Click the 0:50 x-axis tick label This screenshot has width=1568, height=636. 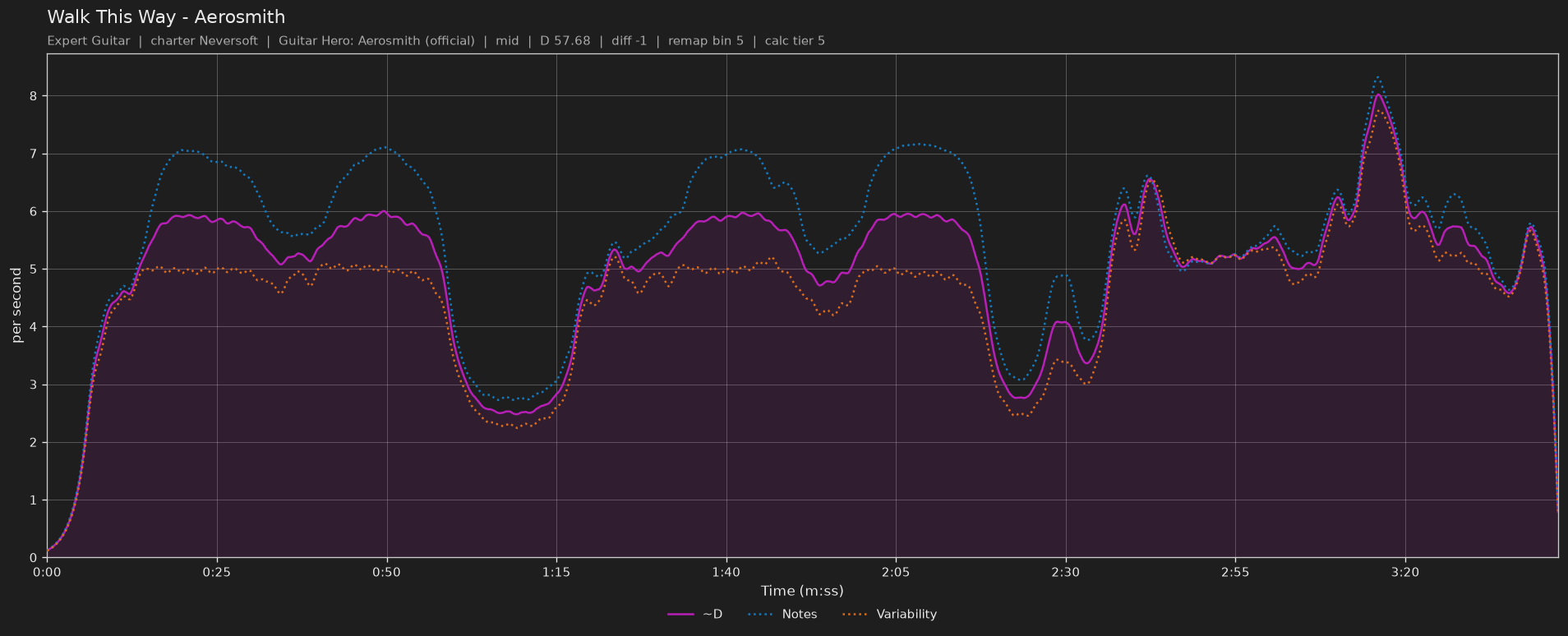click(x=386, y=572)
